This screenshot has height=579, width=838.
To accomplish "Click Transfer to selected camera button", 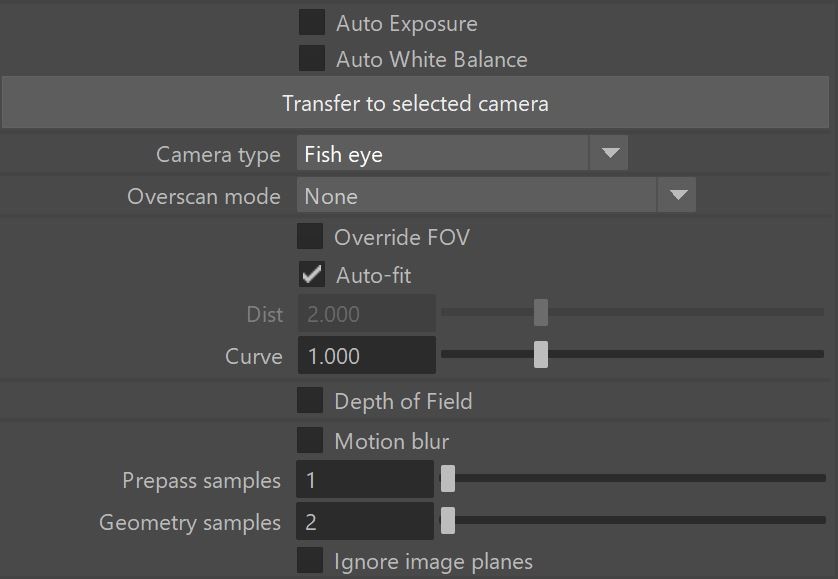I will click(x=415, y=103).
